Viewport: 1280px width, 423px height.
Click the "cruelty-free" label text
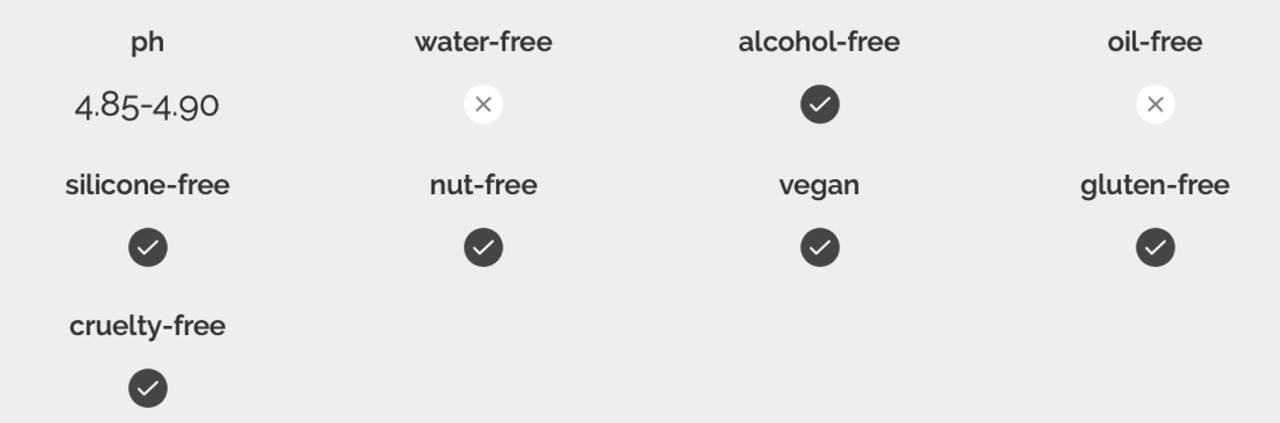point(147,326)
